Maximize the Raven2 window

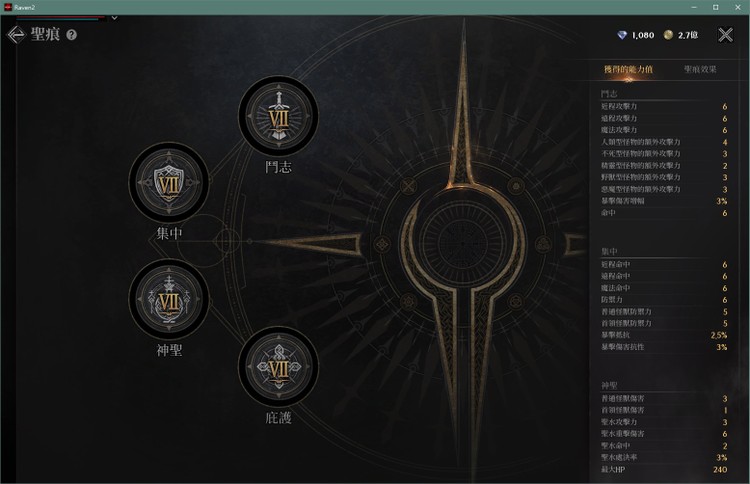click(716, 7)
